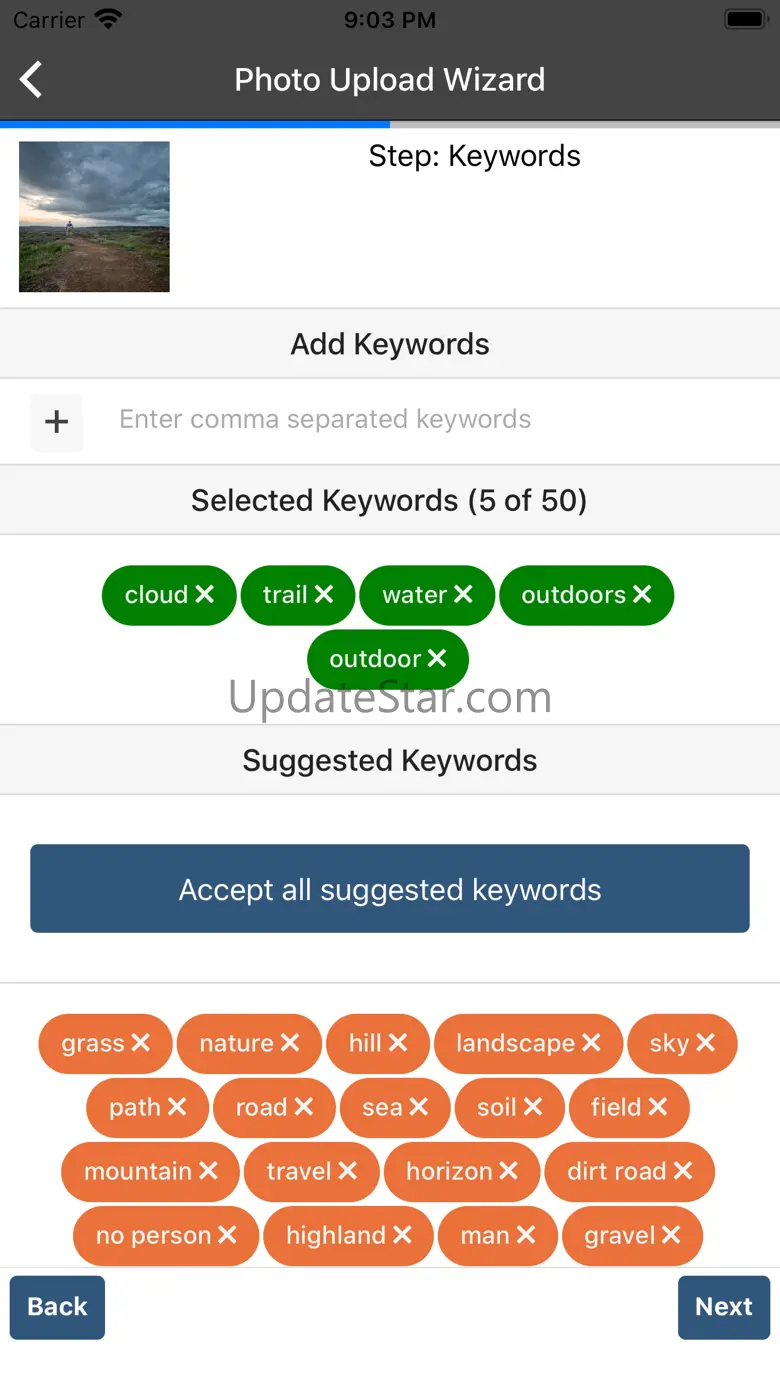780x1387 pixels.
Task: Select the 'mountain' suggested keyword
Action: 137,1171
